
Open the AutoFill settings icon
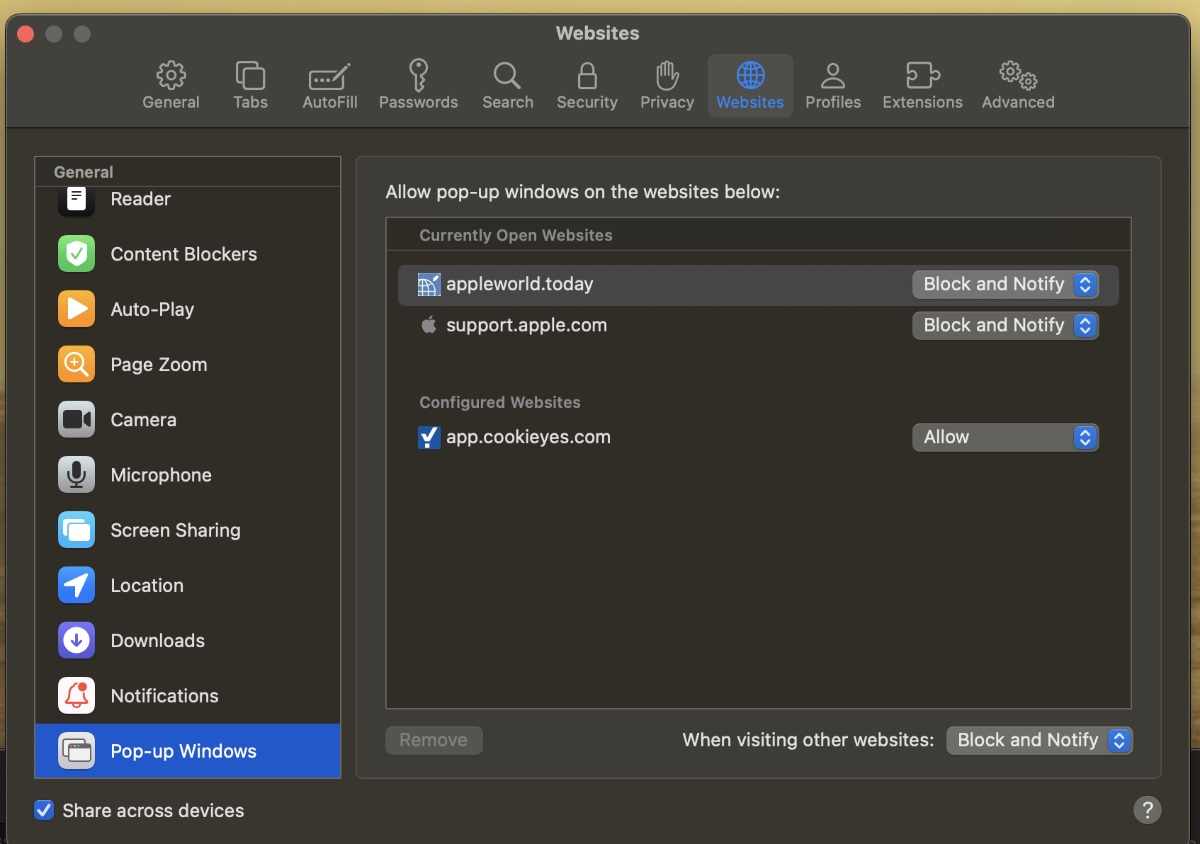coord(330,76)
